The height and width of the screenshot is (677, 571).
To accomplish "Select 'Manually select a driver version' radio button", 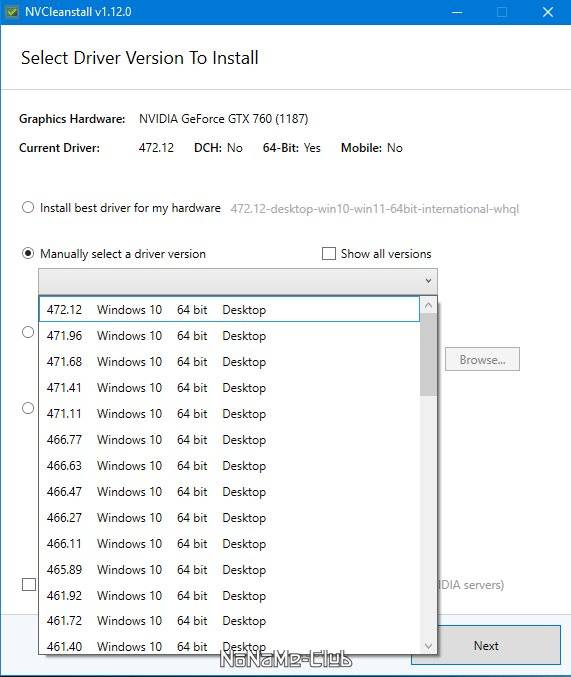I will 28,253.
